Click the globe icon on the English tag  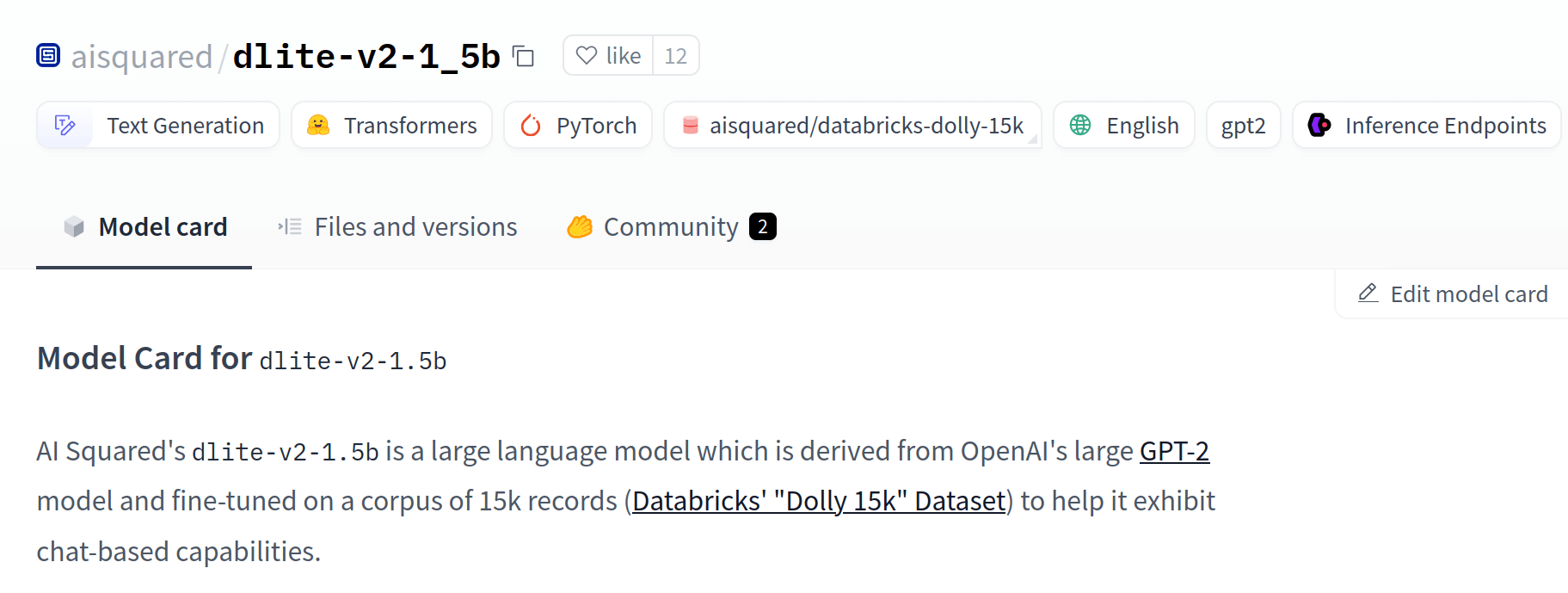click(x=1076, y=126)
